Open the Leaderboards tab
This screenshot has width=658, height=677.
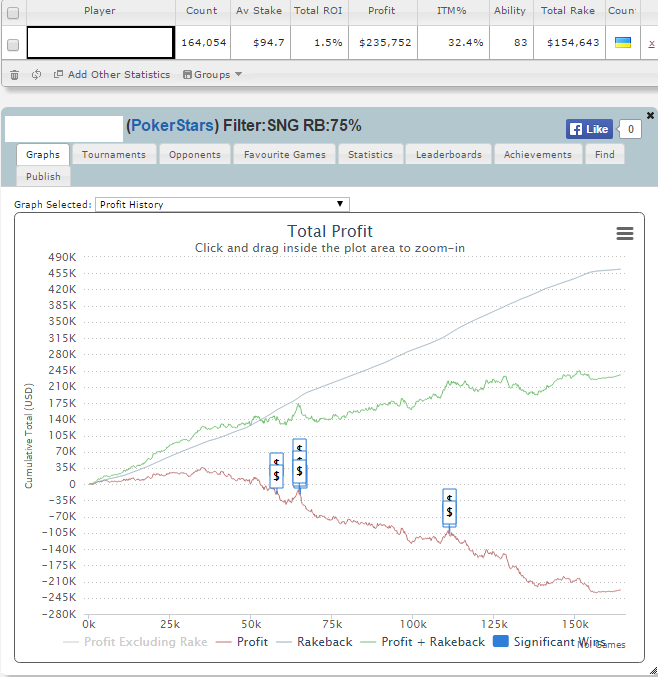(x=449, y=155)
